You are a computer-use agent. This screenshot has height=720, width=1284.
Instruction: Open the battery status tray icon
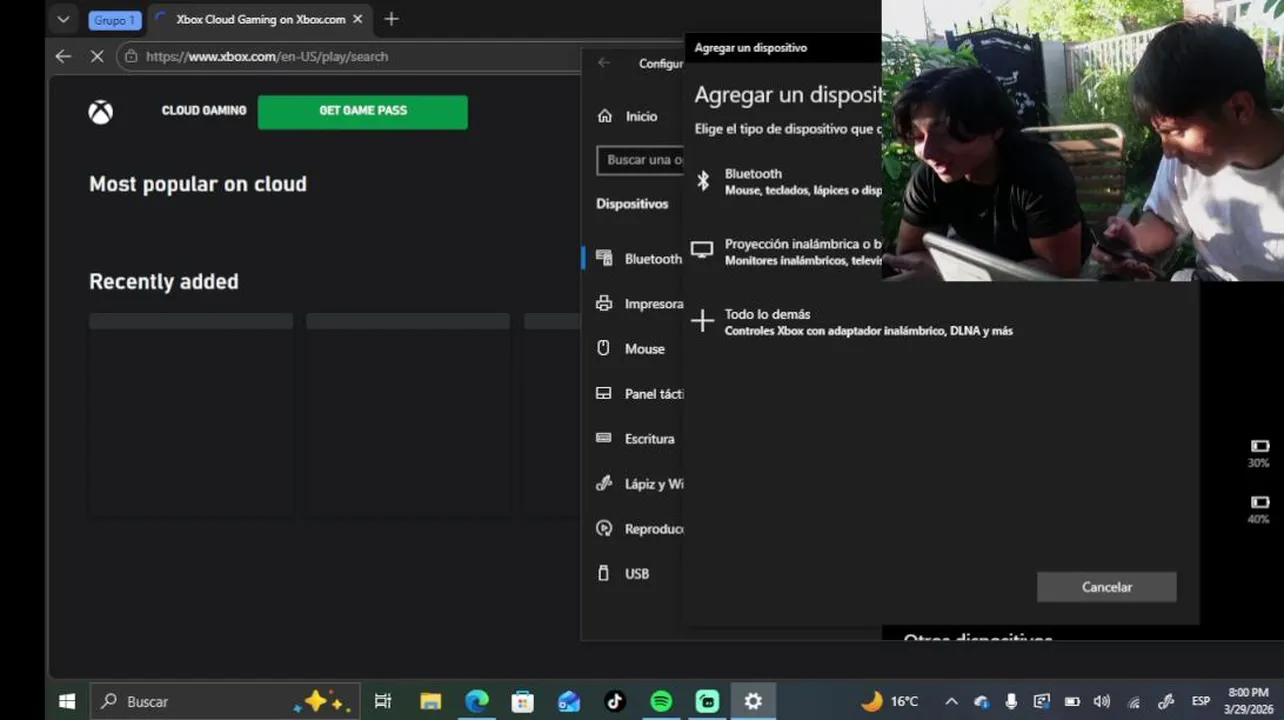[x=1072, y=701]
